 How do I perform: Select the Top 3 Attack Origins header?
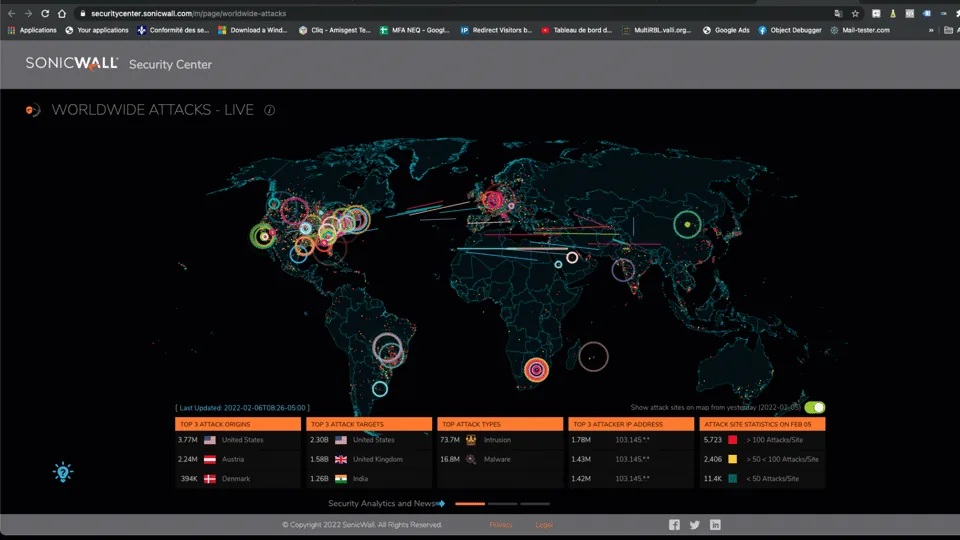coord(238,424)
